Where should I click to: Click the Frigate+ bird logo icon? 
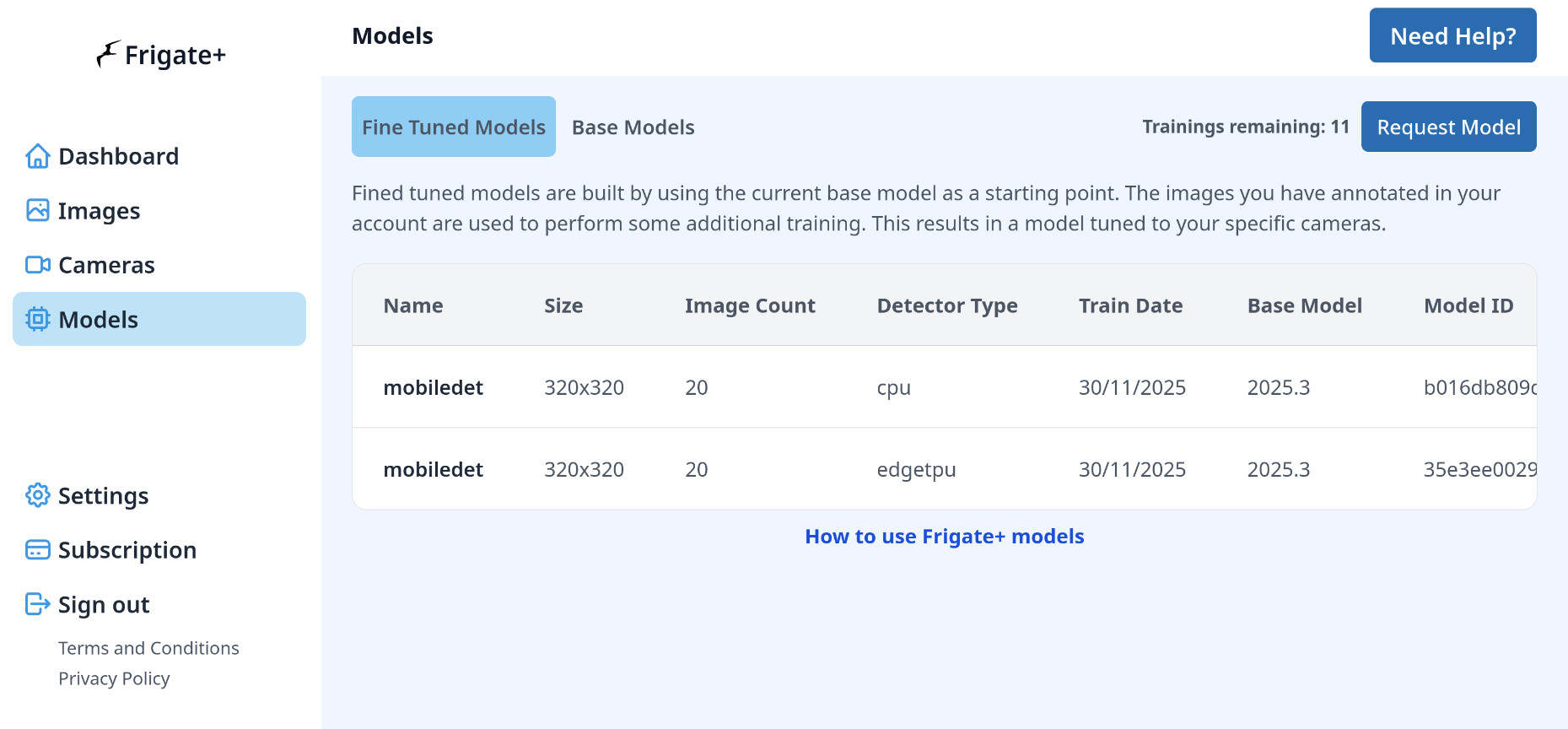(108, 54)
